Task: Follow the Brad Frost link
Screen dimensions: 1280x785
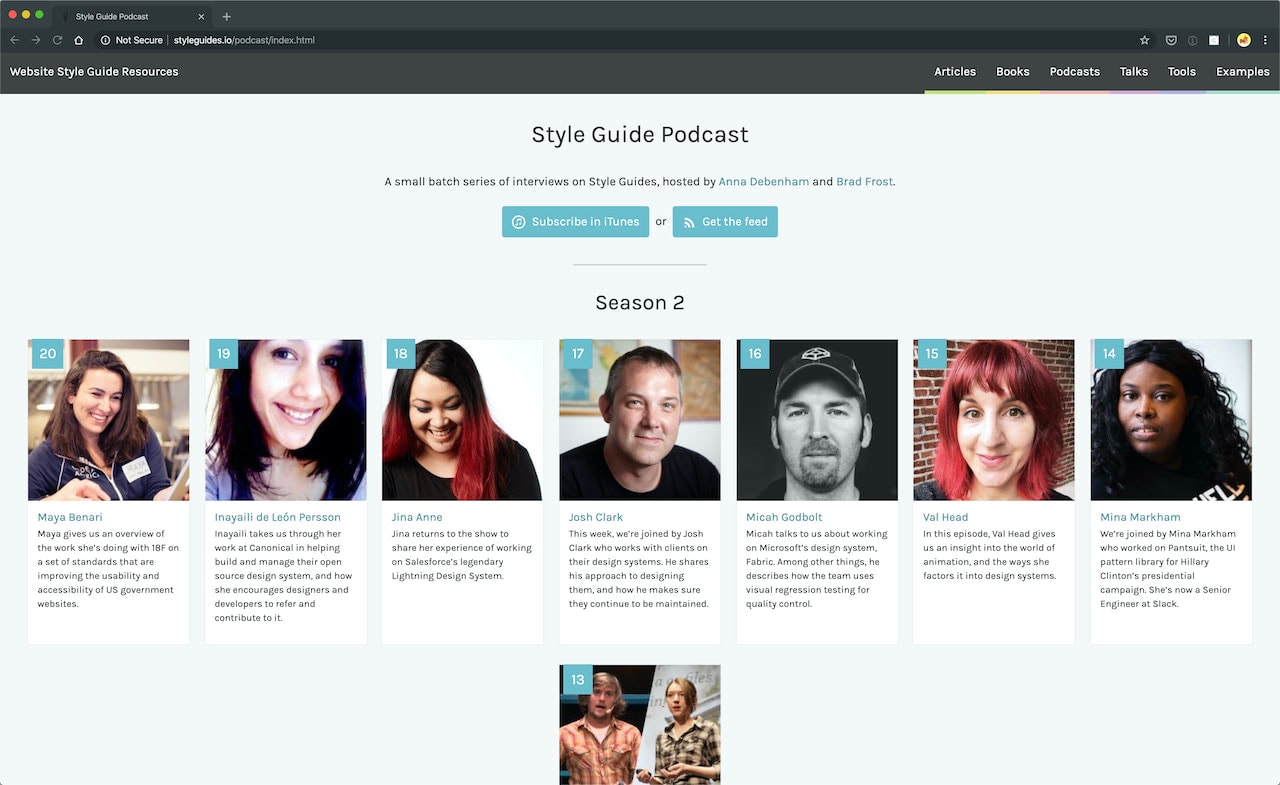Action: click(x=864, y=182)
